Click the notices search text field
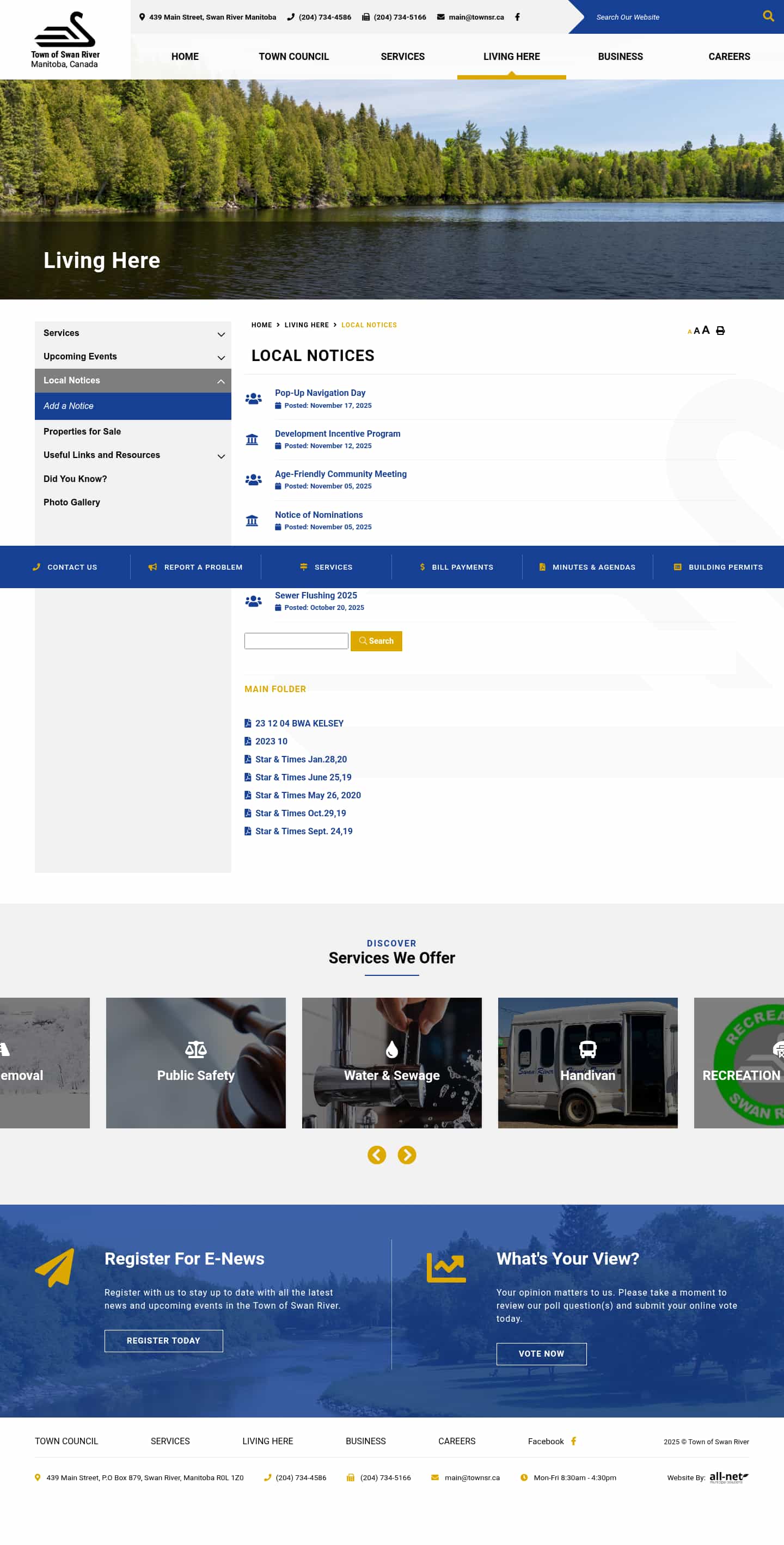This screenshot has height=1545, width=784. 296,640
